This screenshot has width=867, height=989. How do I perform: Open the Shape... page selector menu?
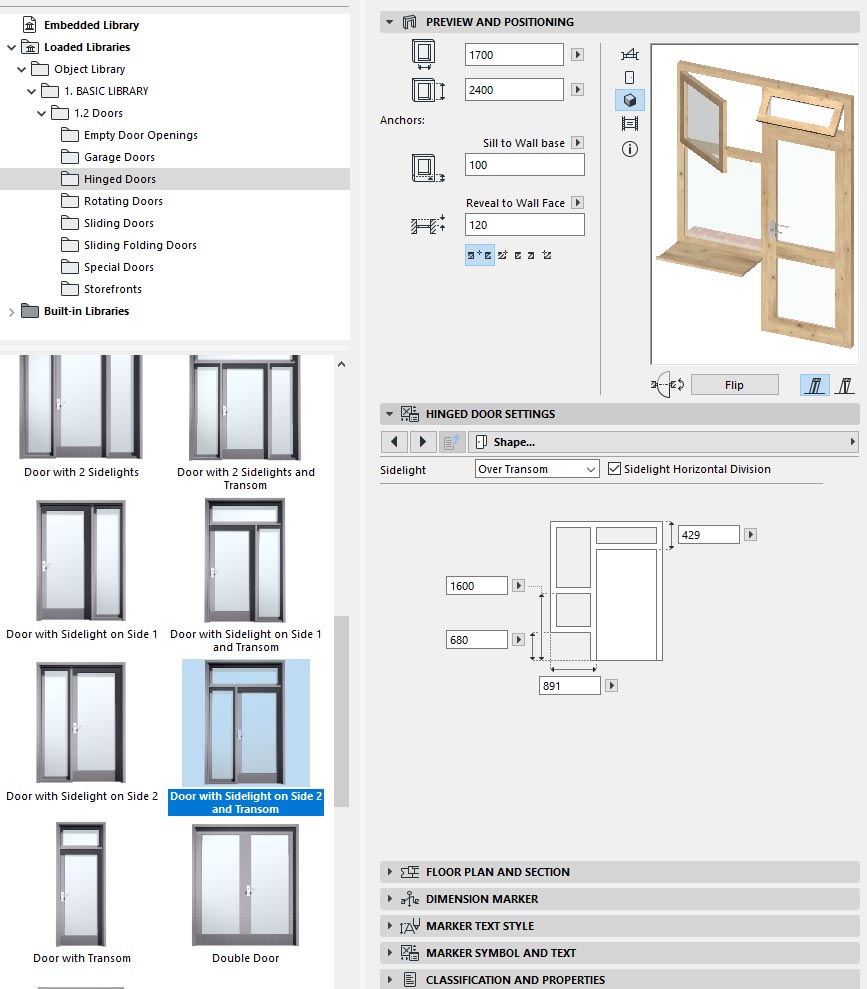pos(663,442)
